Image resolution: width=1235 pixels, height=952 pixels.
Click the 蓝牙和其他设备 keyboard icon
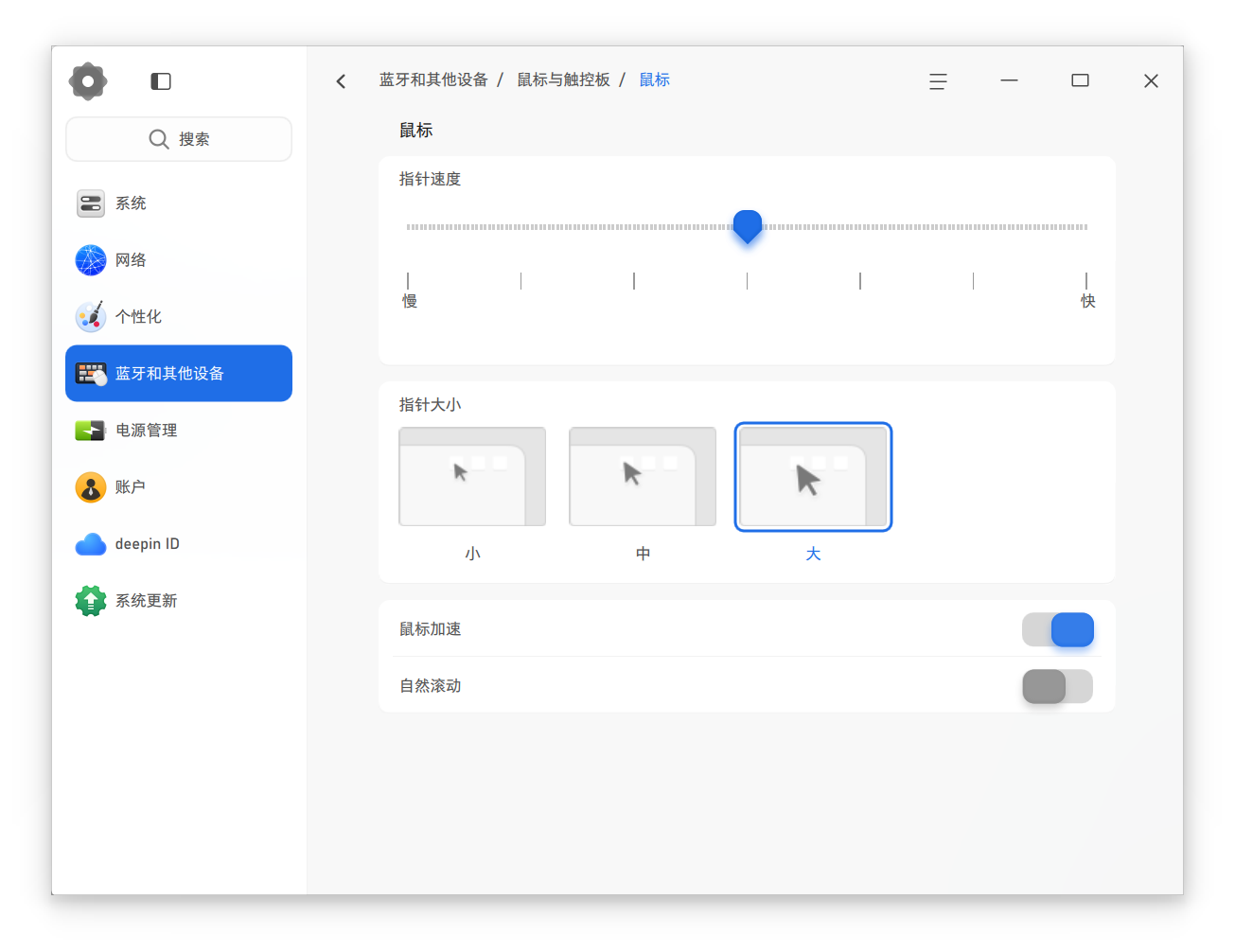[x=91, y=374]
